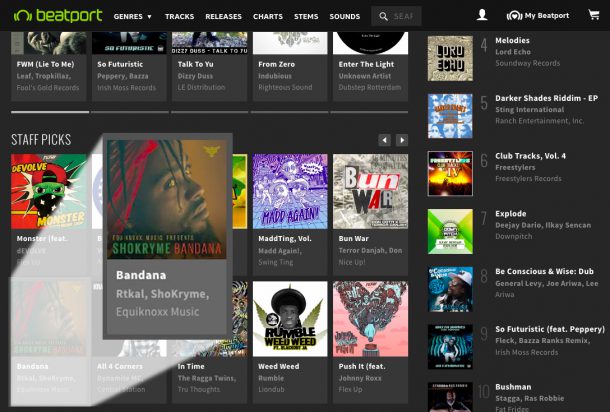Open Terror Danjah, Don artist link
The height and width of the screenshot is (412, 610).
pyautogui.click(x=370, y=251)
